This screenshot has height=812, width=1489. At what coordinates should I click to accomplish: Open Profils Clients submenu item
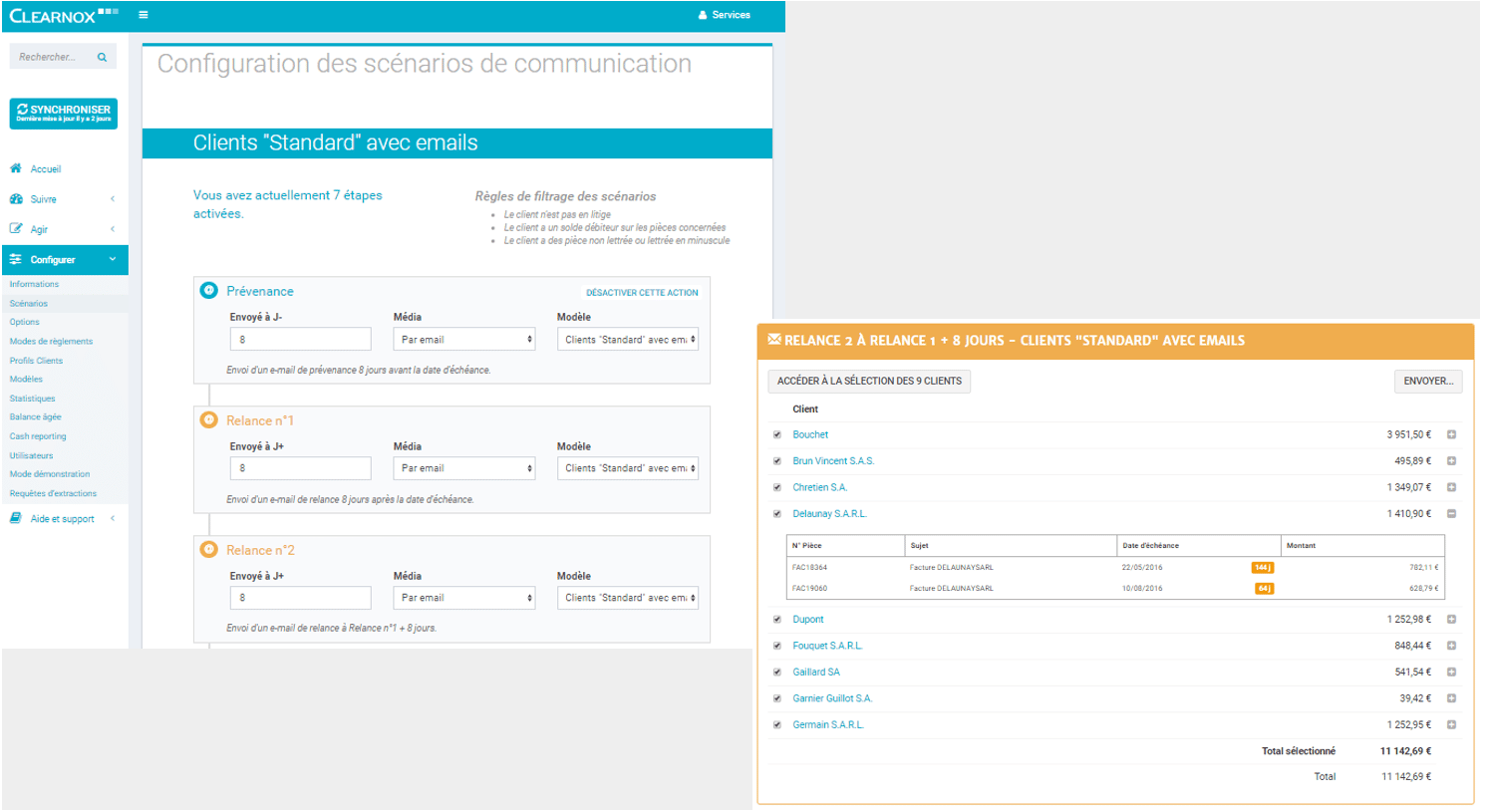click(x=36, y=361)
